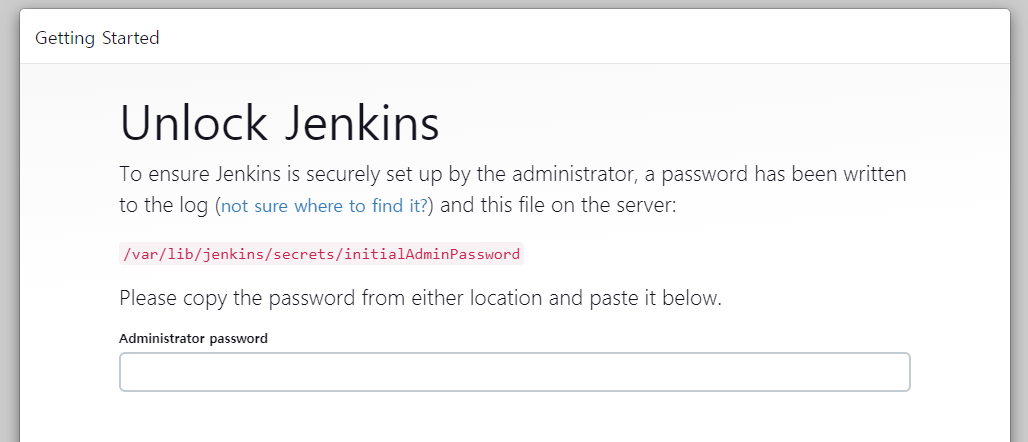
Task: Open the "not sure where to find it?" link
Action: 324,207
